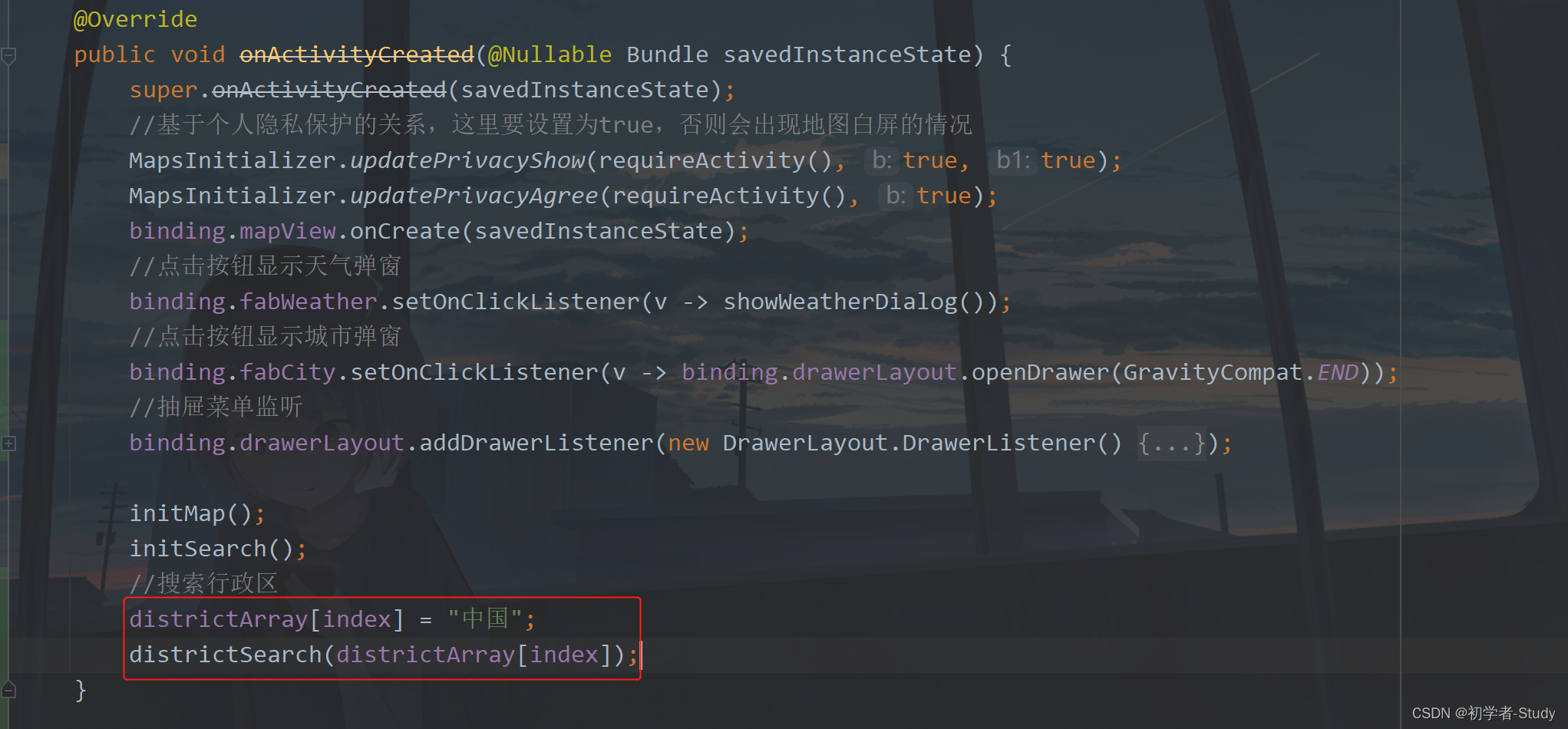
Task: Click the struck-through onActivityCreated method name
Action: 357,54
